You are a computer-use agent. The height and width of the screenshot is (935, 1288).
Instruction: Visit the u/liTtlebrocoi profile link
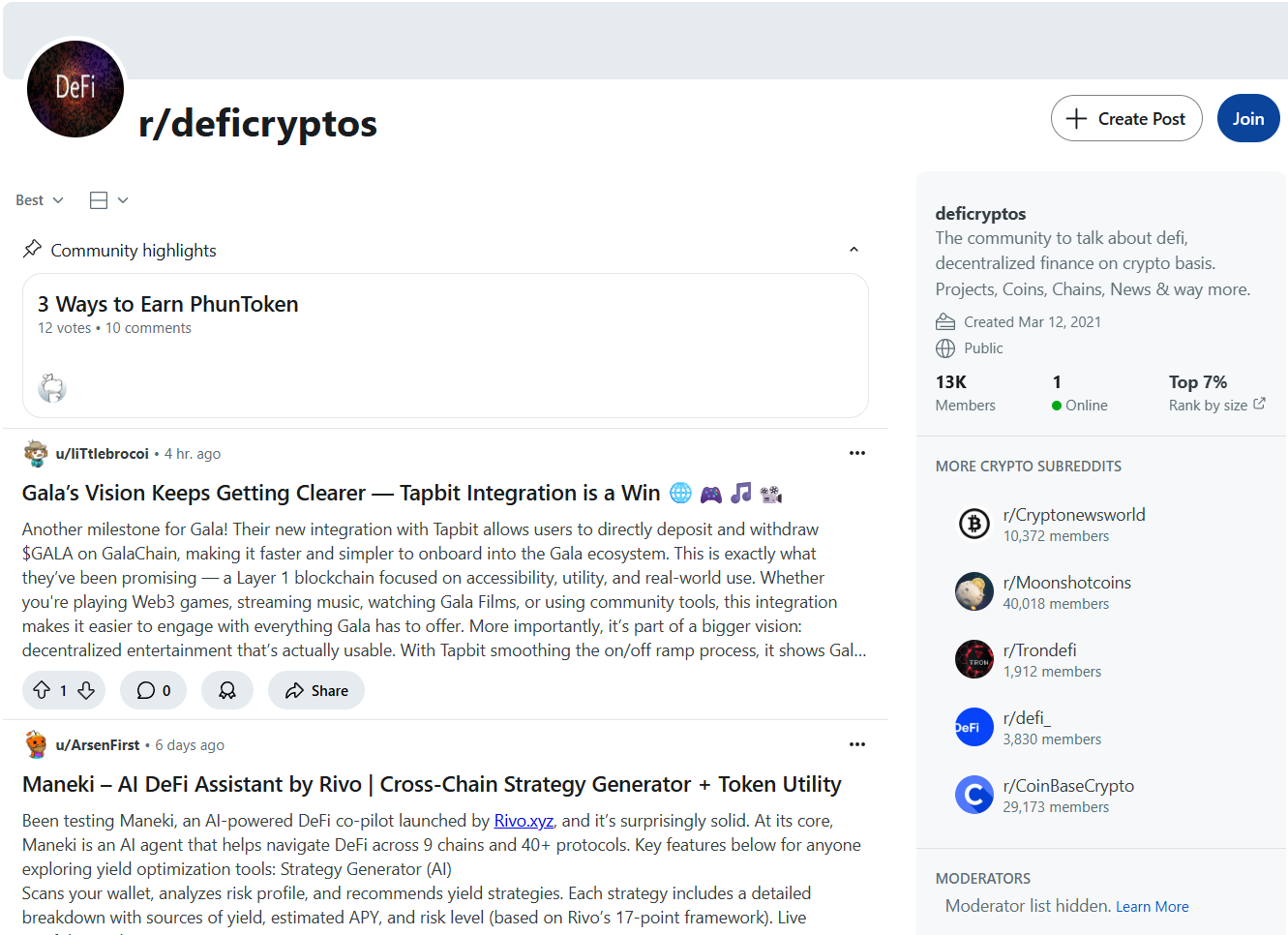tap(103, 454)
